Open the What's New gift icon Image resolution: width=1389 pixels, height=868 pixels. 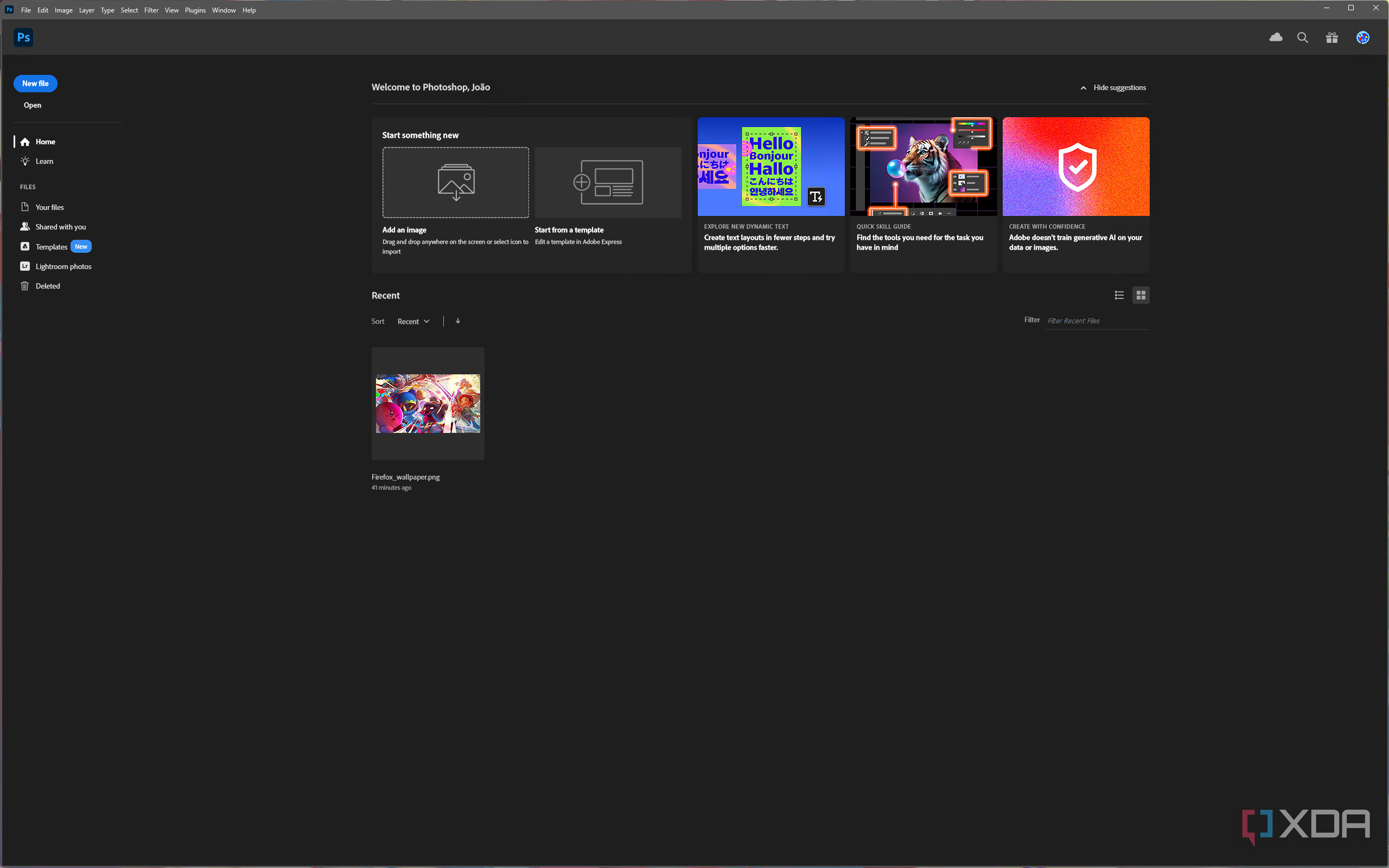click(x=1332, y=37)
